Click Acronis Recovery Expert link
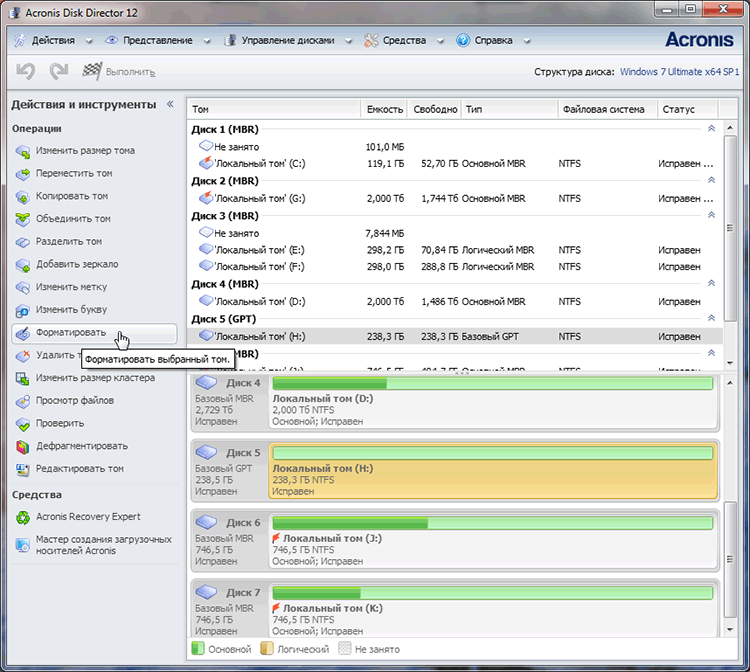The width and height of the screenshot is (750, 672). [88, 517]
